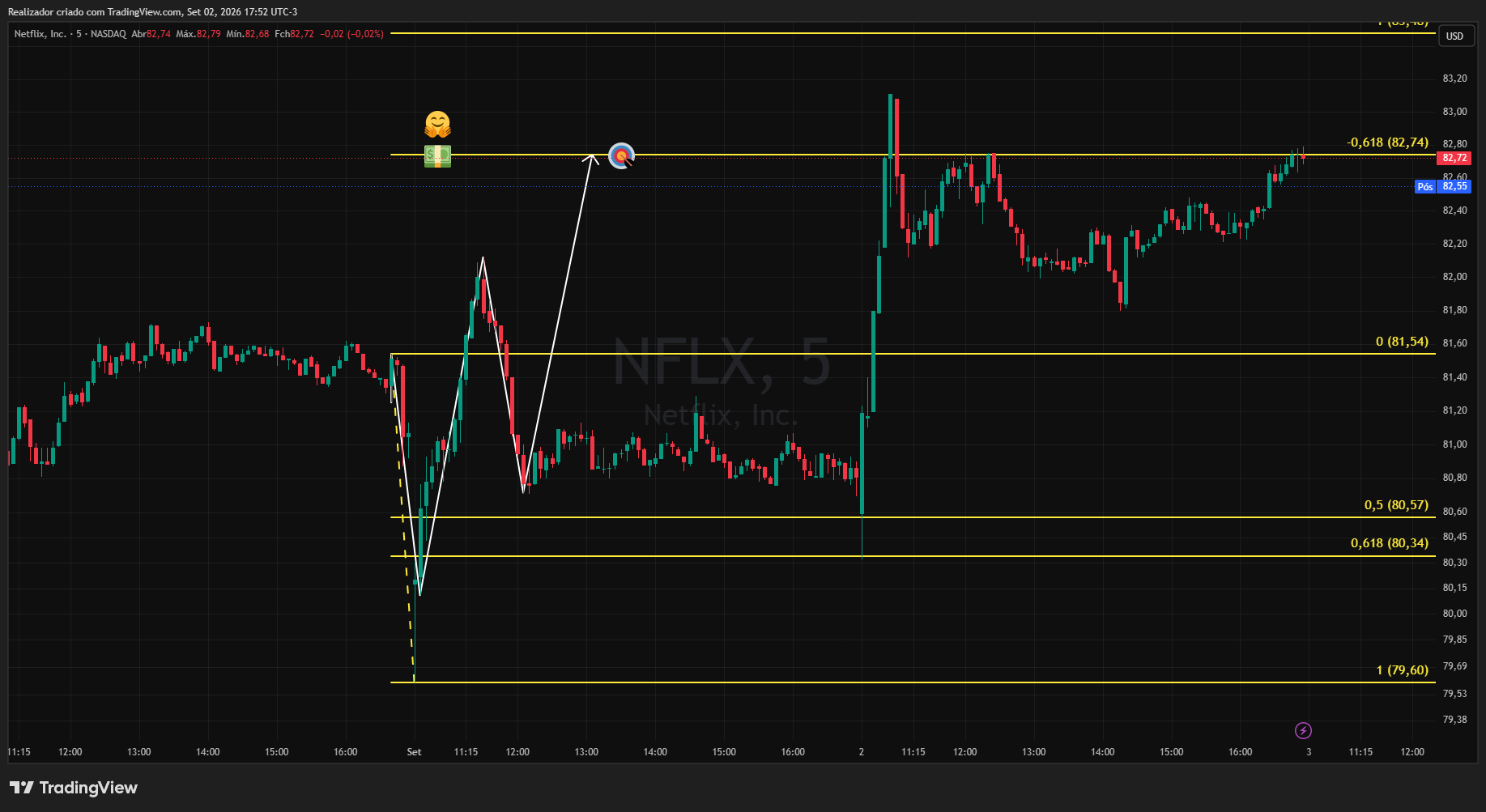This screenshot has height=812, width=1486.
Task: Click the 82,00 price scale value
Action: 1454,277
